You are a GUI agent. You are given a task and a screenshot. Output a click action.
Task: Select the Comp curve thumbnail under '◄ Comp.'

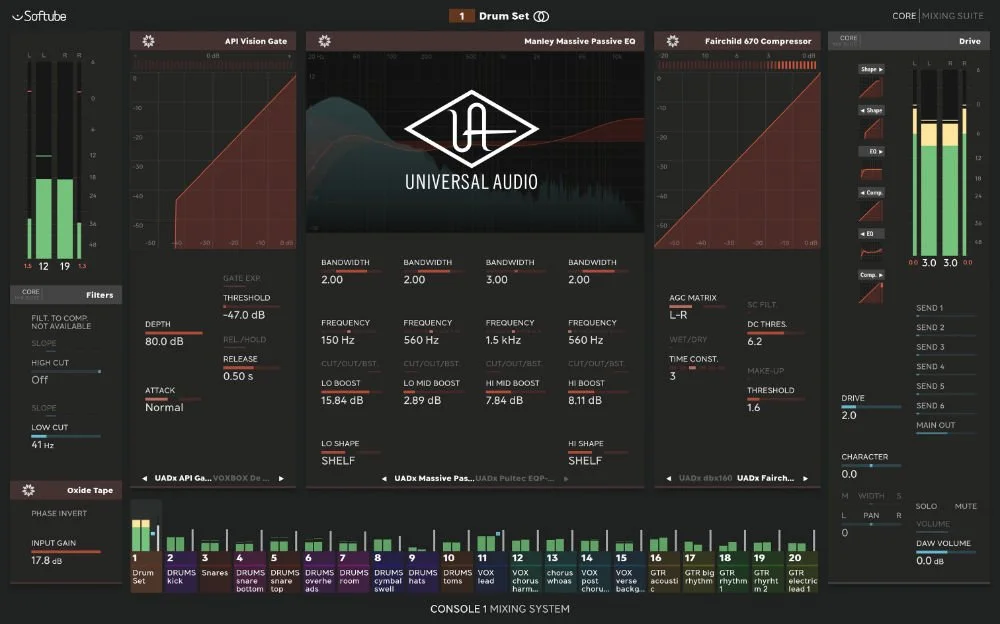pos(871,212)
